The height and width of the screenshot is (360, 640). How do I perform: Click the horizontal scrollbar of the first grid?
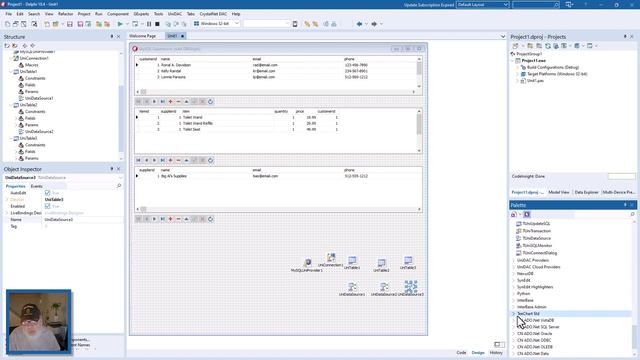[x=276, y=92]
